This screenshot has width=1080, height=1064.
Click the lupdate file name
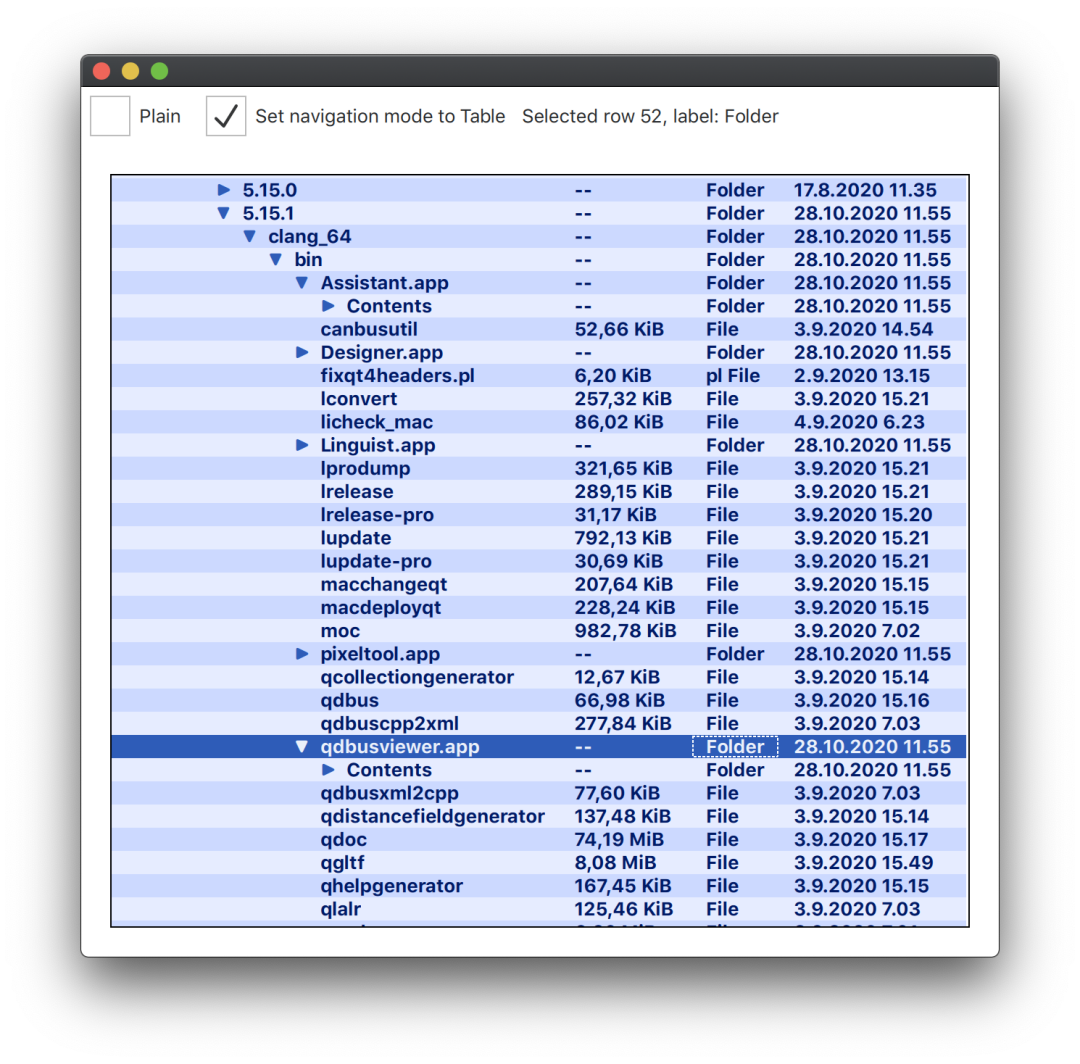(355, 538)
